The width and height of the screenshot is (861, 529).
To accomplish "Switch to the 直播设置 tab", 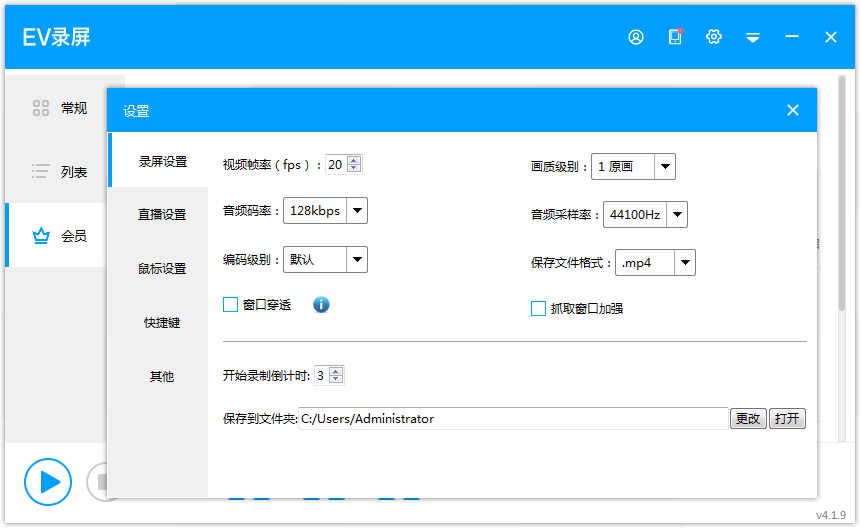I will click(162, 215).
